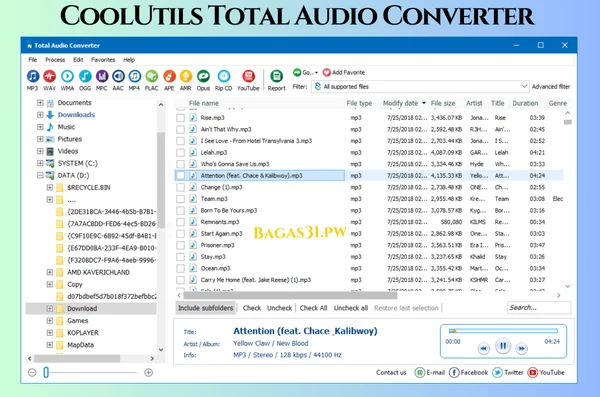The height and width of the screenshot is (397, 600).
Task: Expand the Music folder node
Action: click(x=40, y=127)
